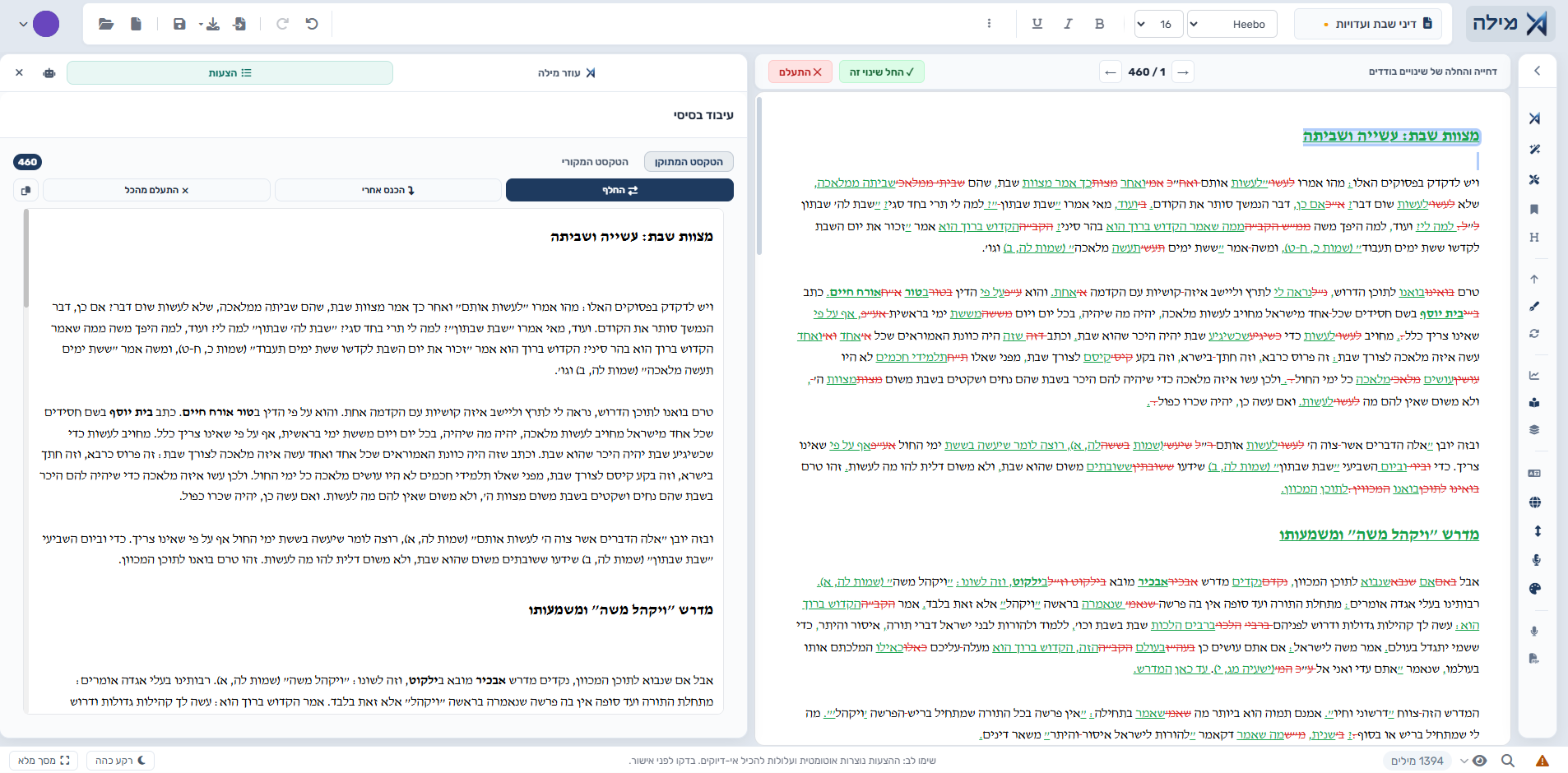Viewport: 1568px width, 773px height.
Task: Click the 460 suggestions count badge
Action: (x=27, y=162)
